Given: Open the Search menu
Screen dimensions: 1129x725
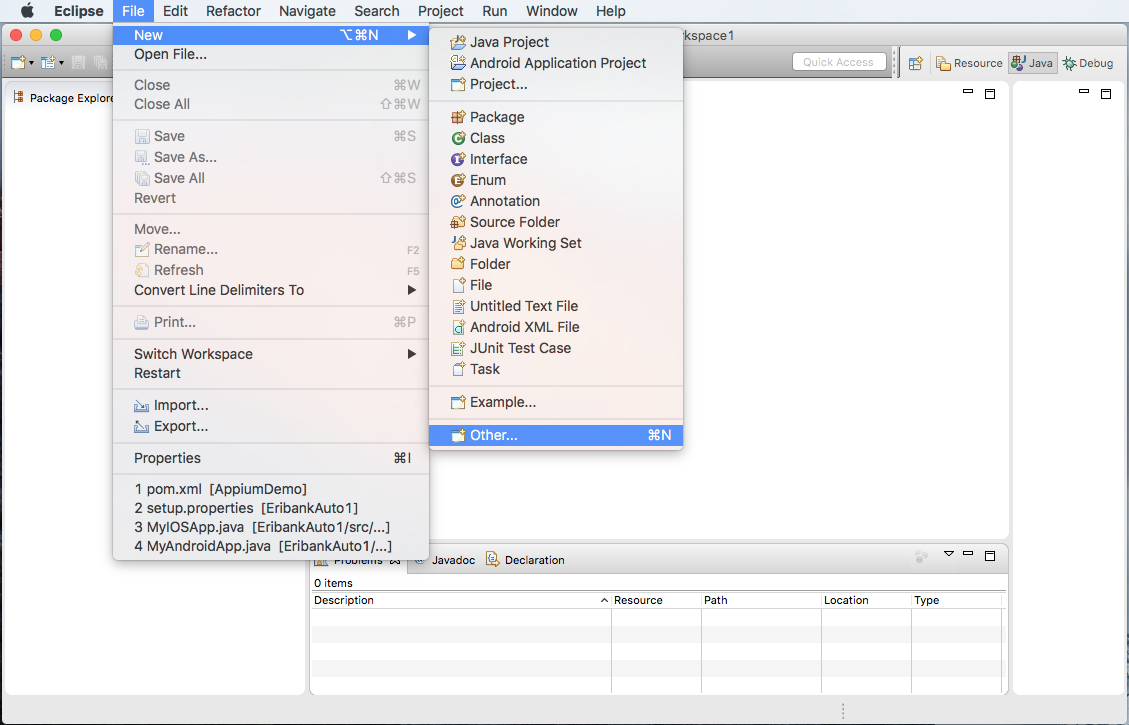Looking at the screenshot, I should point(377,11).
